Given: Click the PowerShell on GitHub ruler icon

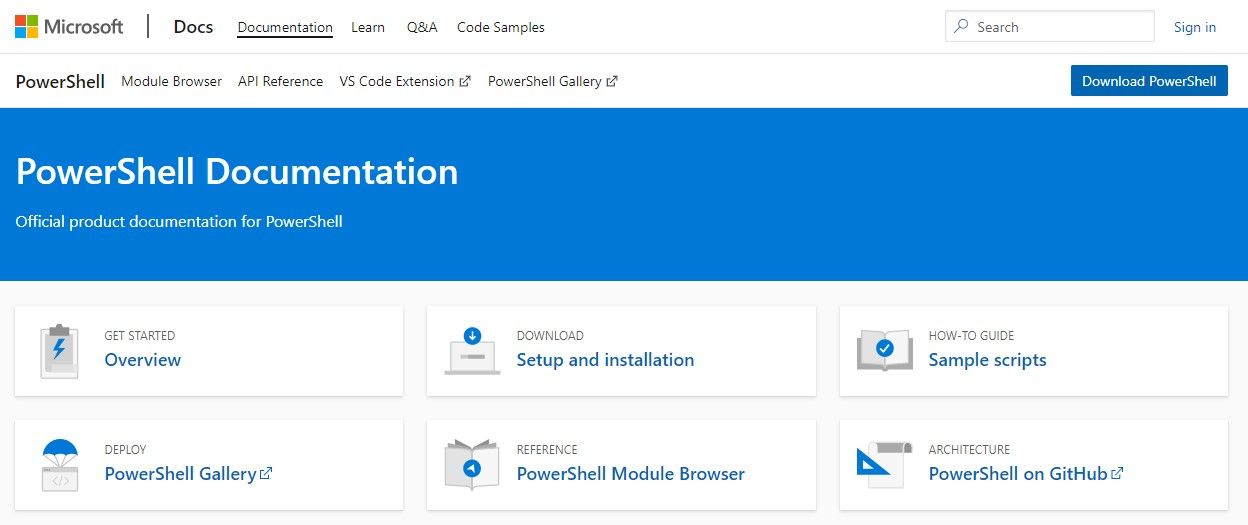Looking at the screenshot, I should coord(884,464).
